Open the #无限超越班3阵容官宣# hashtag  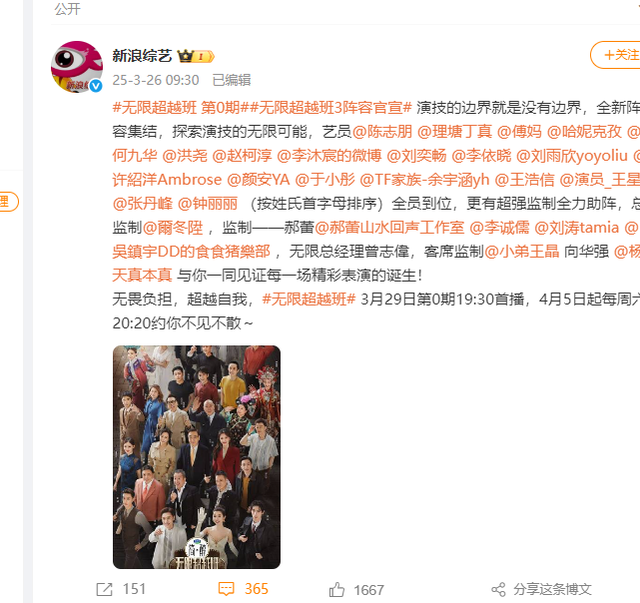coord(327,108)
